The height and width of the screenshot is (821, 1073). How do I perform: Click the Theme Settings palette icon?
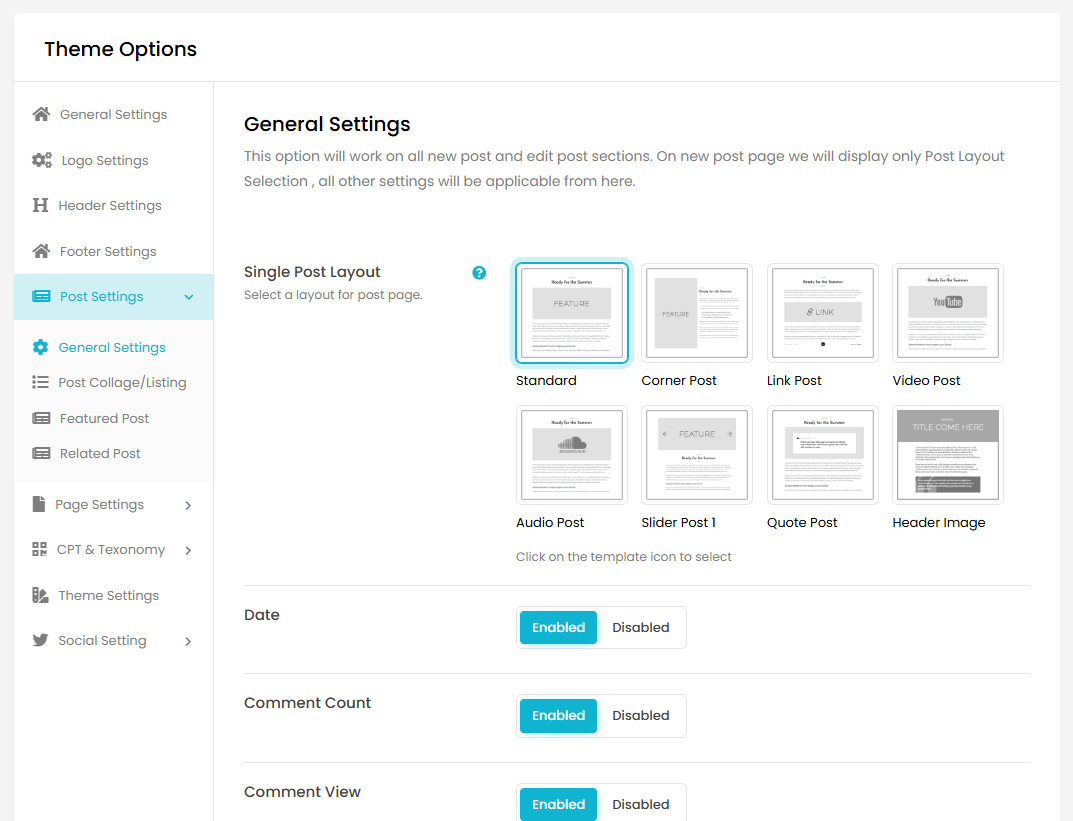coord(41,595)
